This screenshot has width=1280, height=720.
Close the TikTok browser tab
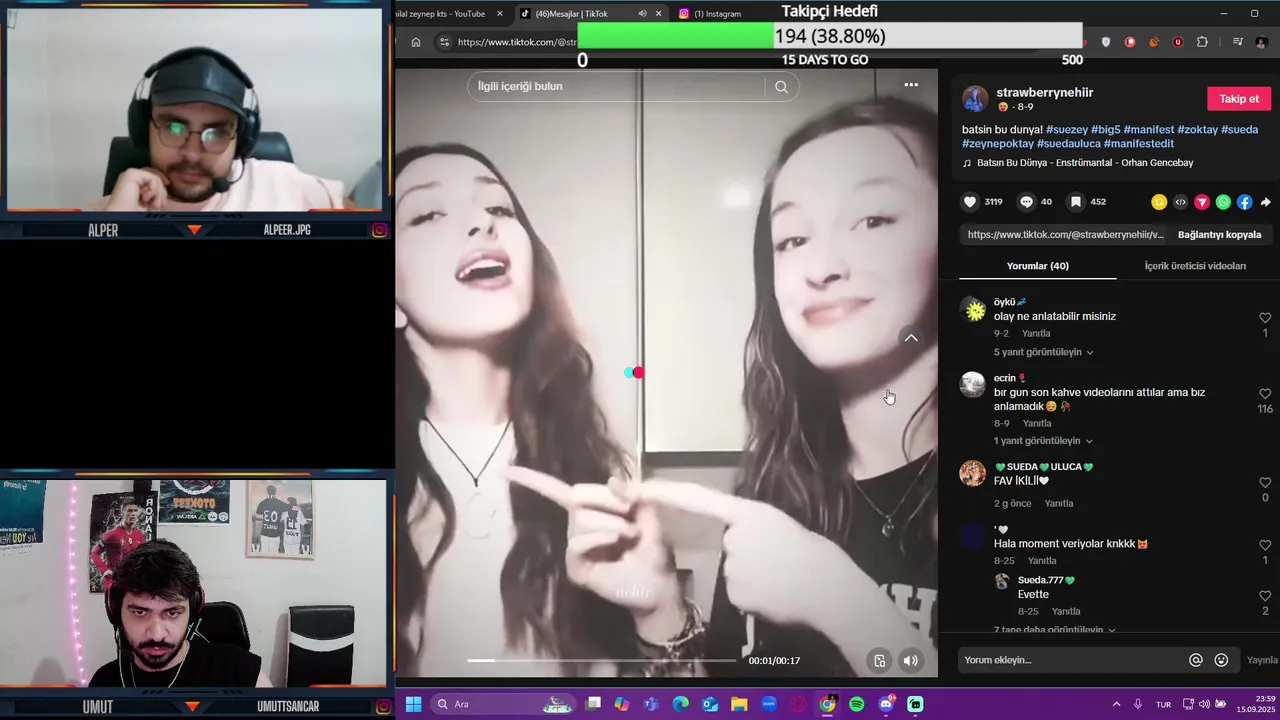pos(658,14)
